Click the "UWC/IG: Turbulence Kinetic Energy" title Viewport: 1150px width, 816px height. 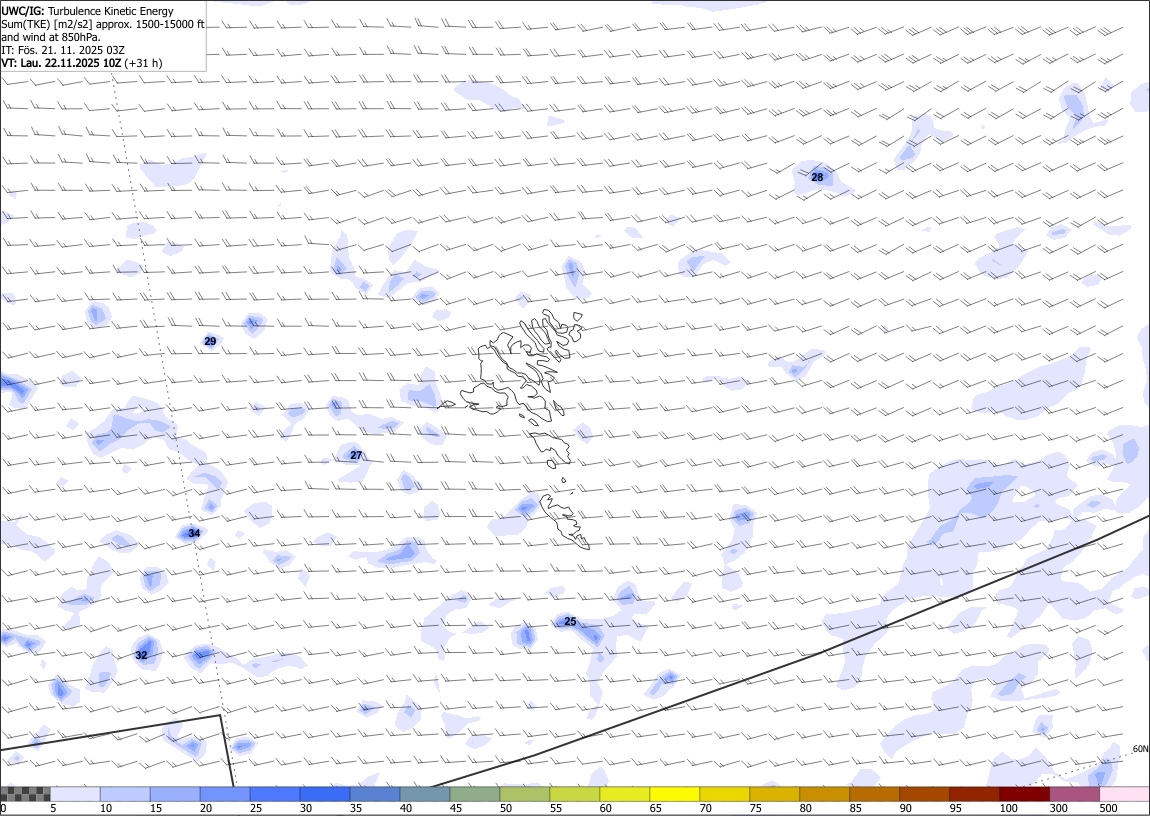tap(88, 11)
